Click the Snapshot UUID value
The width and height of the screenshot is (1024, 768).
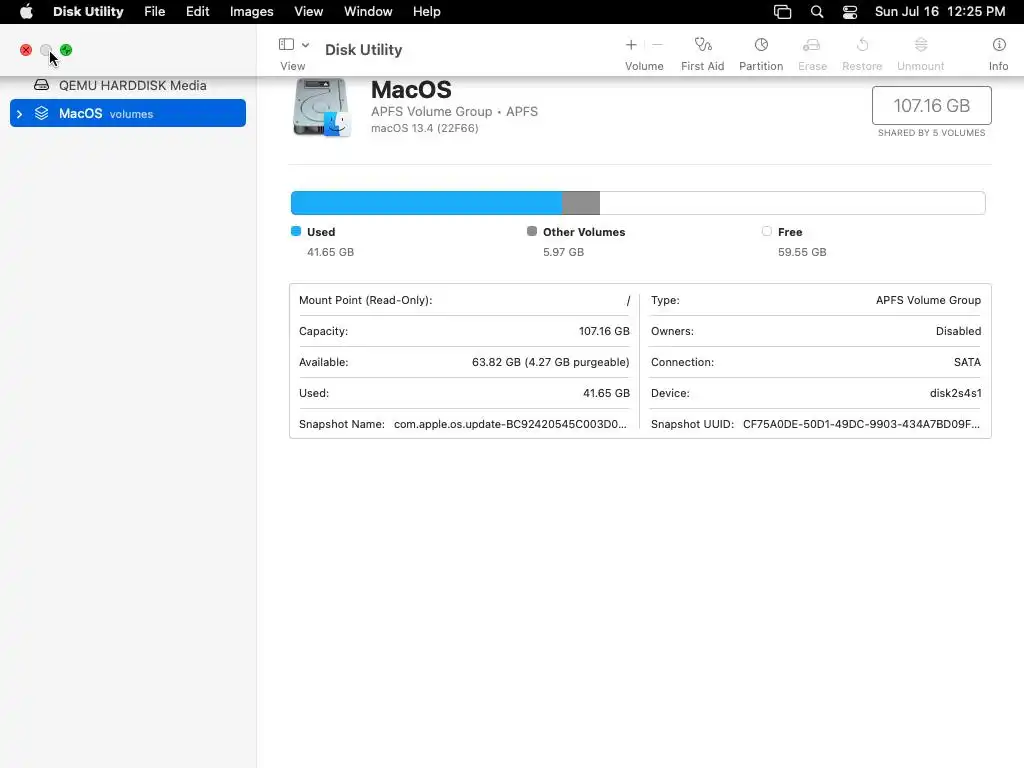coord(861,424)
